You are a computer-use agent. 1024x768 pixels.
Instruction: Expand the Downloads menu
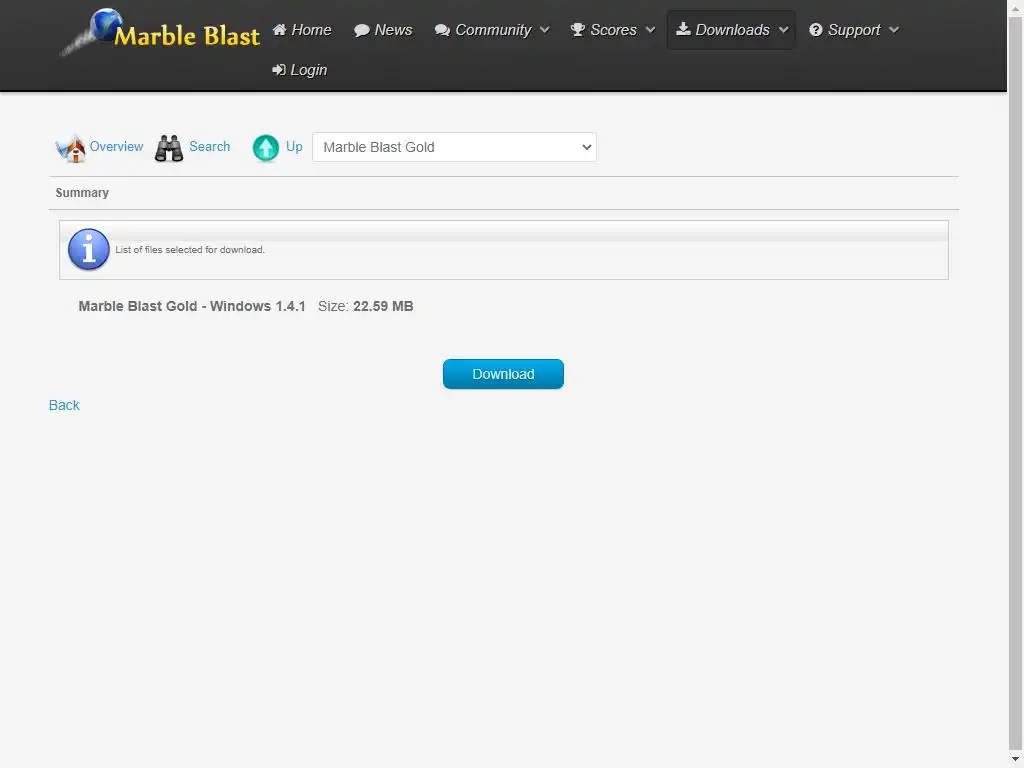pos(731,30)
